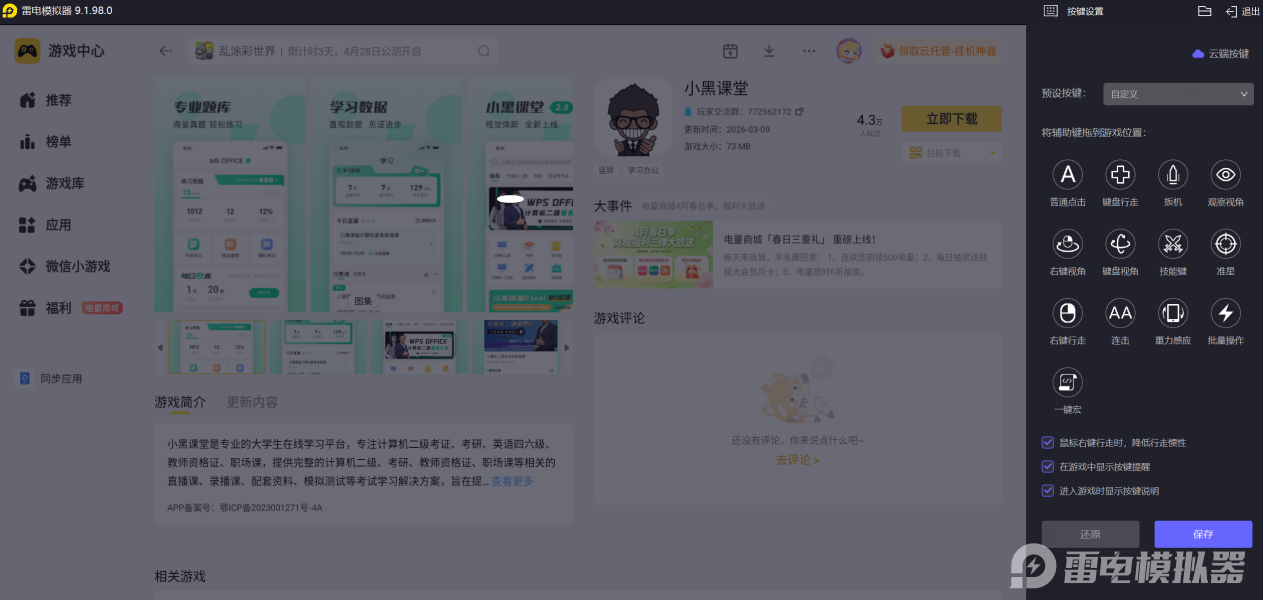Click 领取云托管-挂机神器 banner button

[938, 51]
